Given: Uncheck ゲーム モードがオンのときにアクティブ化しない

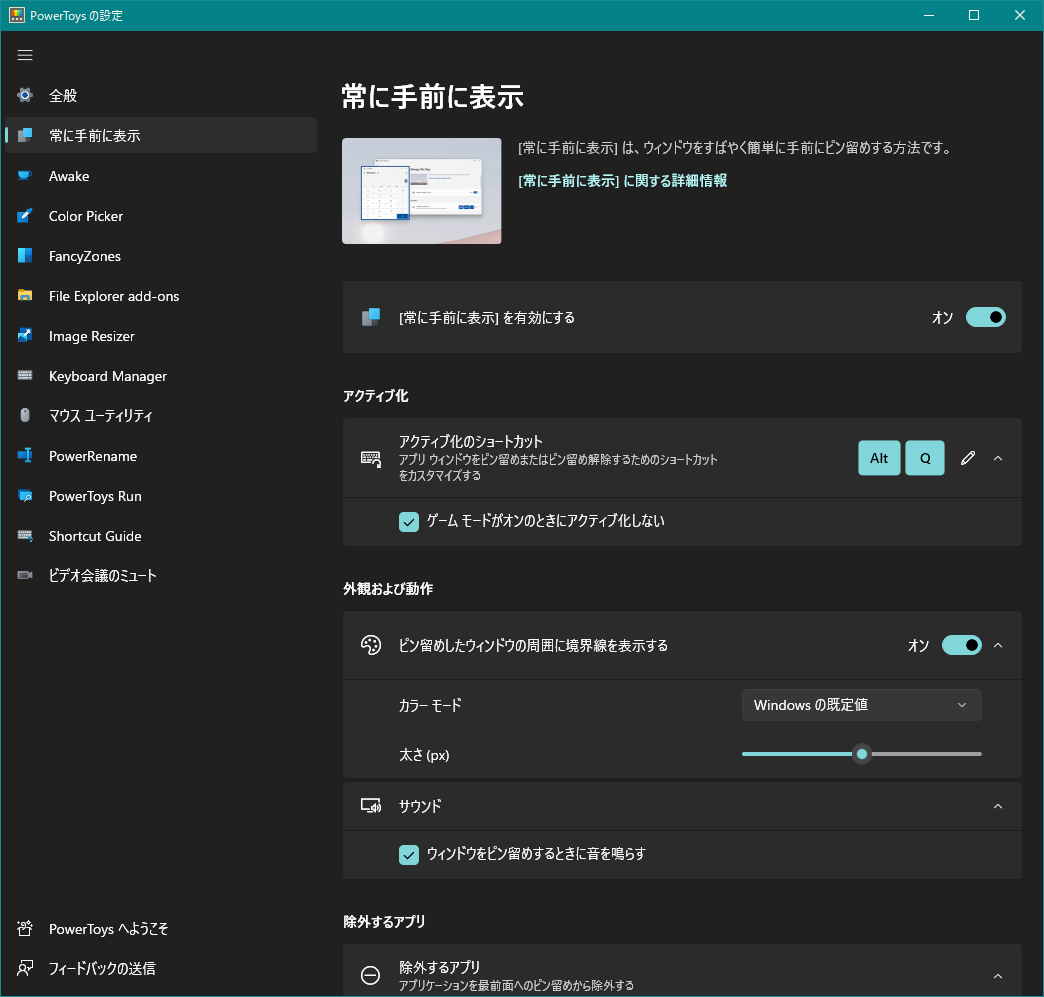Looking at the screenshot, I should (409, 521).
